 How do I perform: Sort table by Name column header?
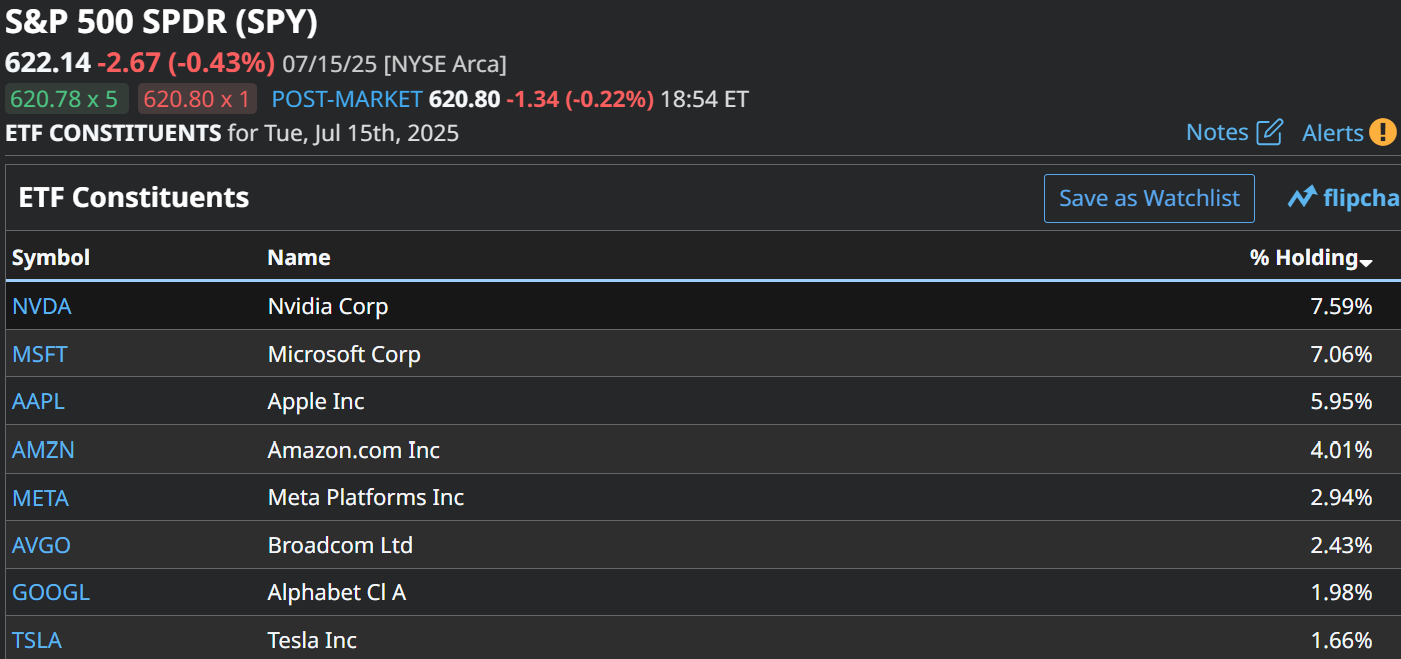coord(299,257)
